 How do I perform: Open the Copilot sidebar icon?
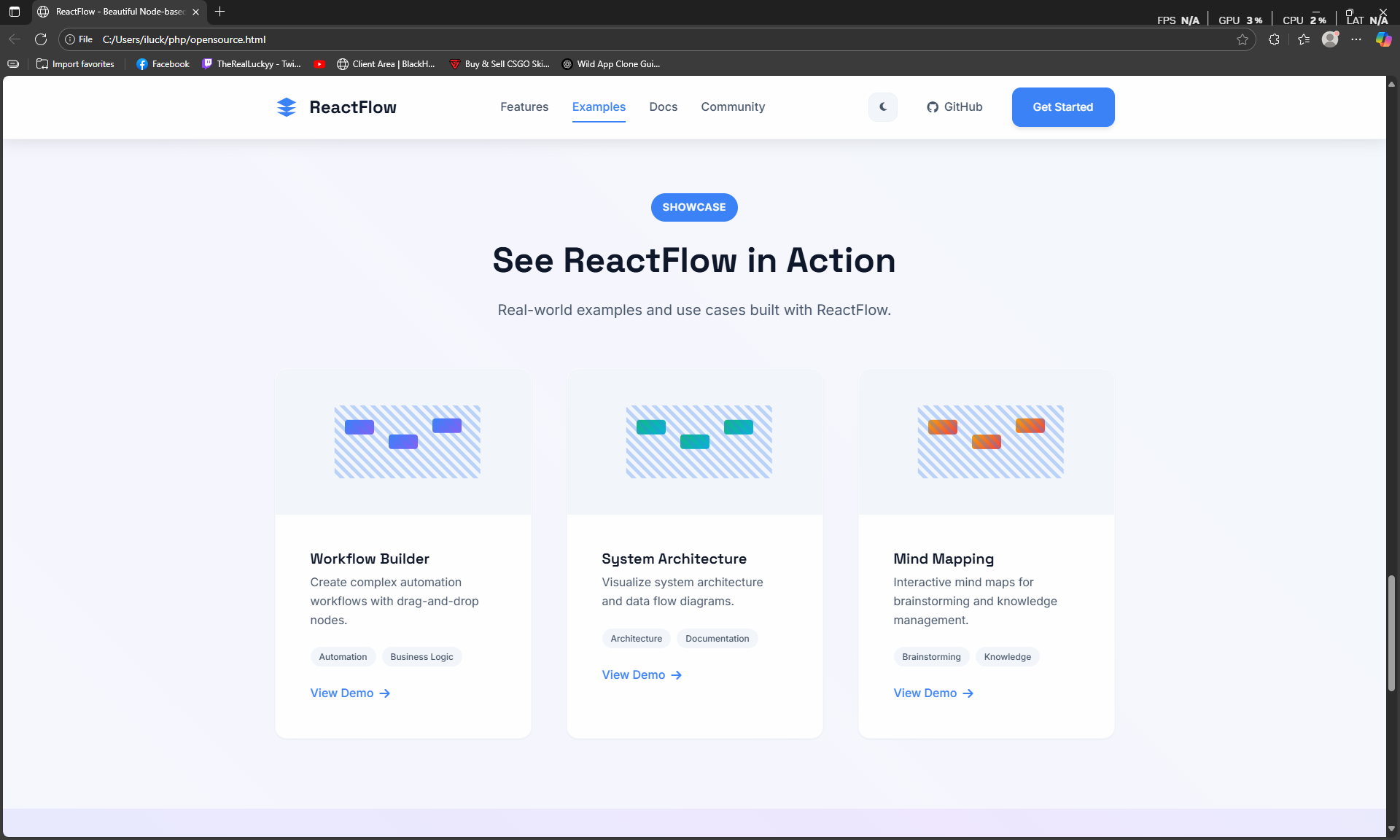1382,39
